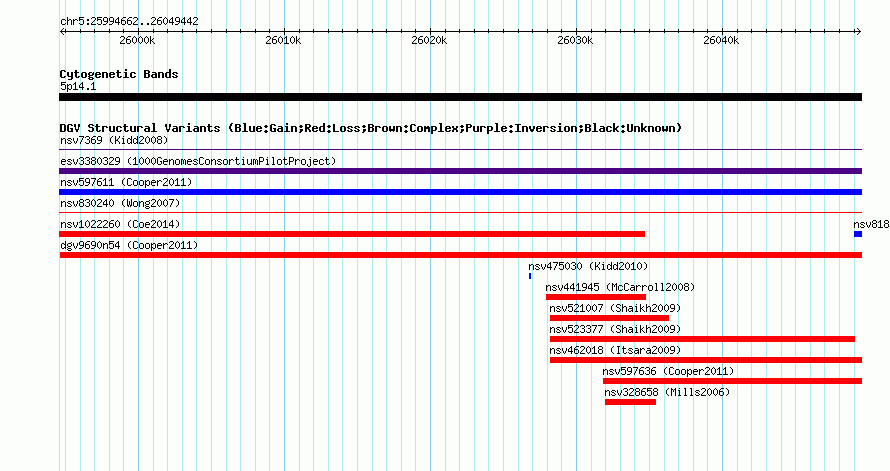
Task: Select the small blue bar under nsv818
Action: (858, 234)
